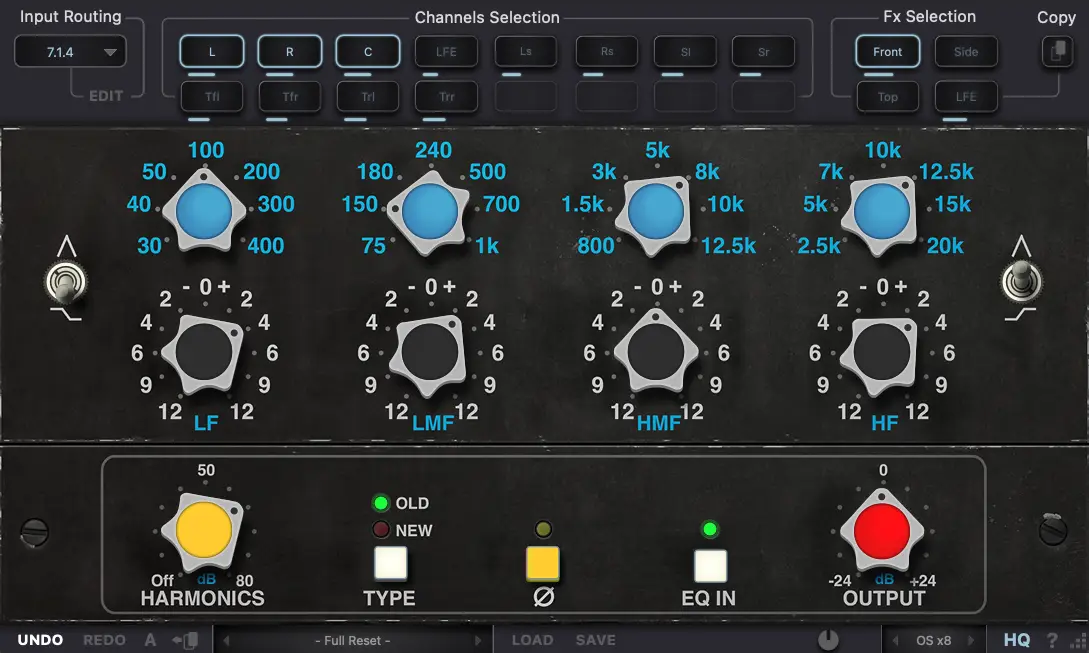Click the small knob icon in bottom bar
The image size is (1089, 653).
point(827,640)
